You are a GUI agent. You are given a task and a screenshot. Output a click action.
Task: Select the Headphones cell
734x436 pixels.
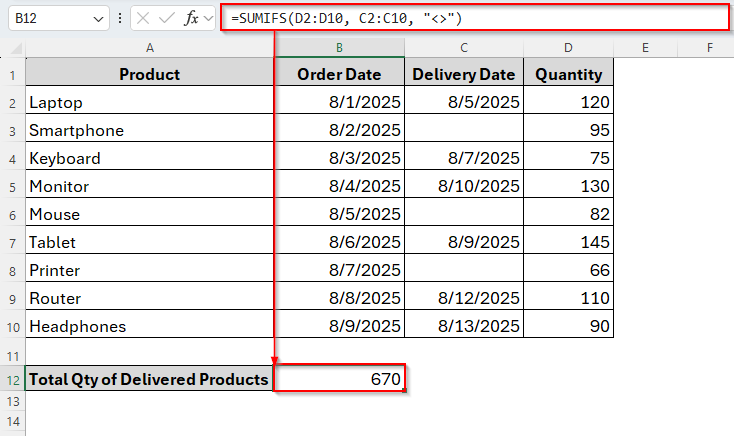point(149,326)
